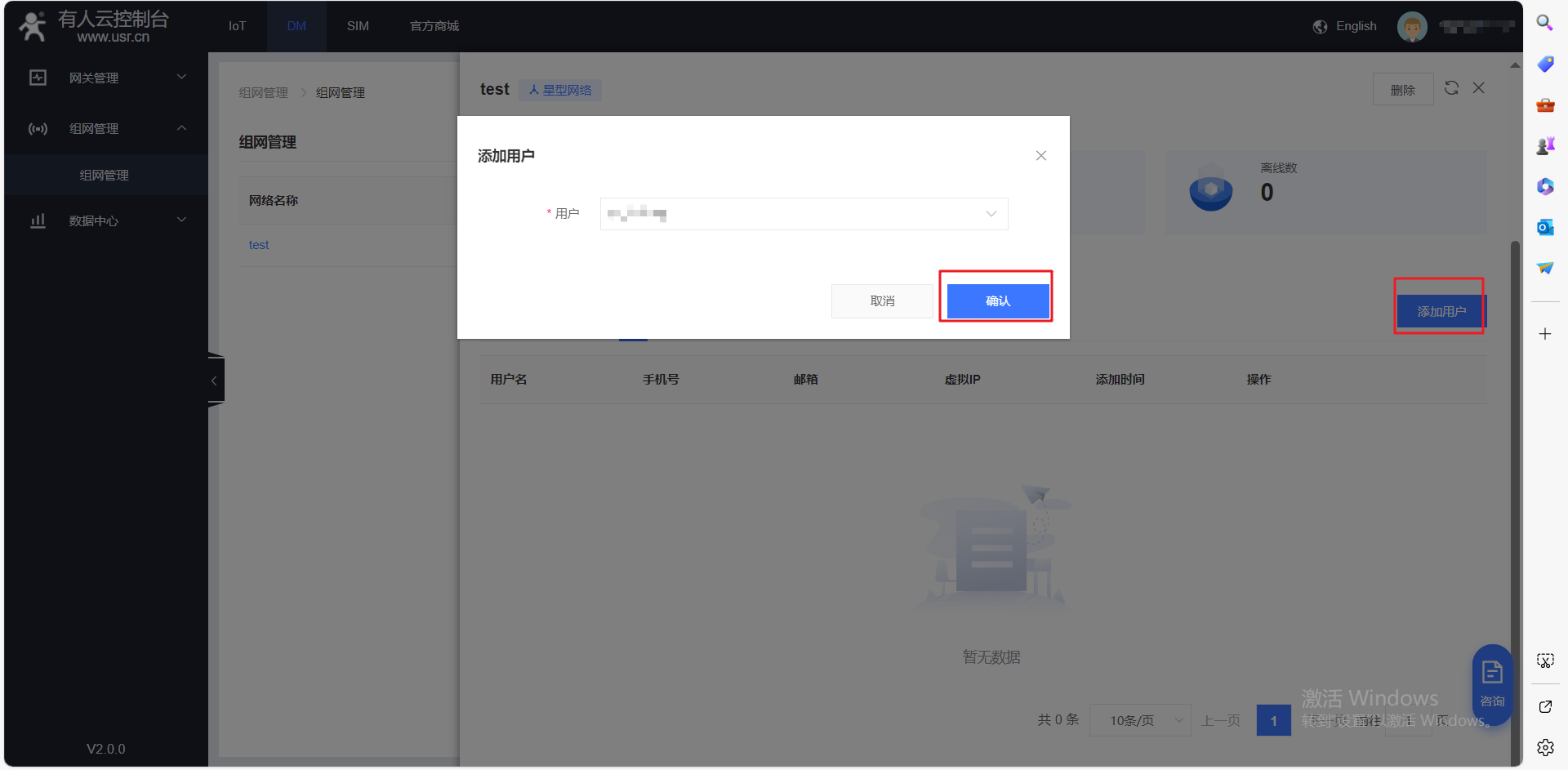Click the sidebar settings gear icon

[x=1544, y=746]
